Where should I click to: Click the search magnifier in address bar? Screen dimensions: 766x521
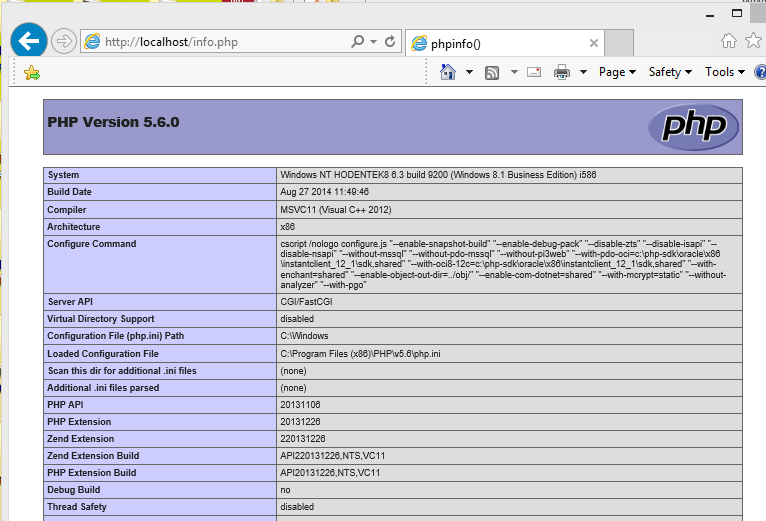pos(358,42)
